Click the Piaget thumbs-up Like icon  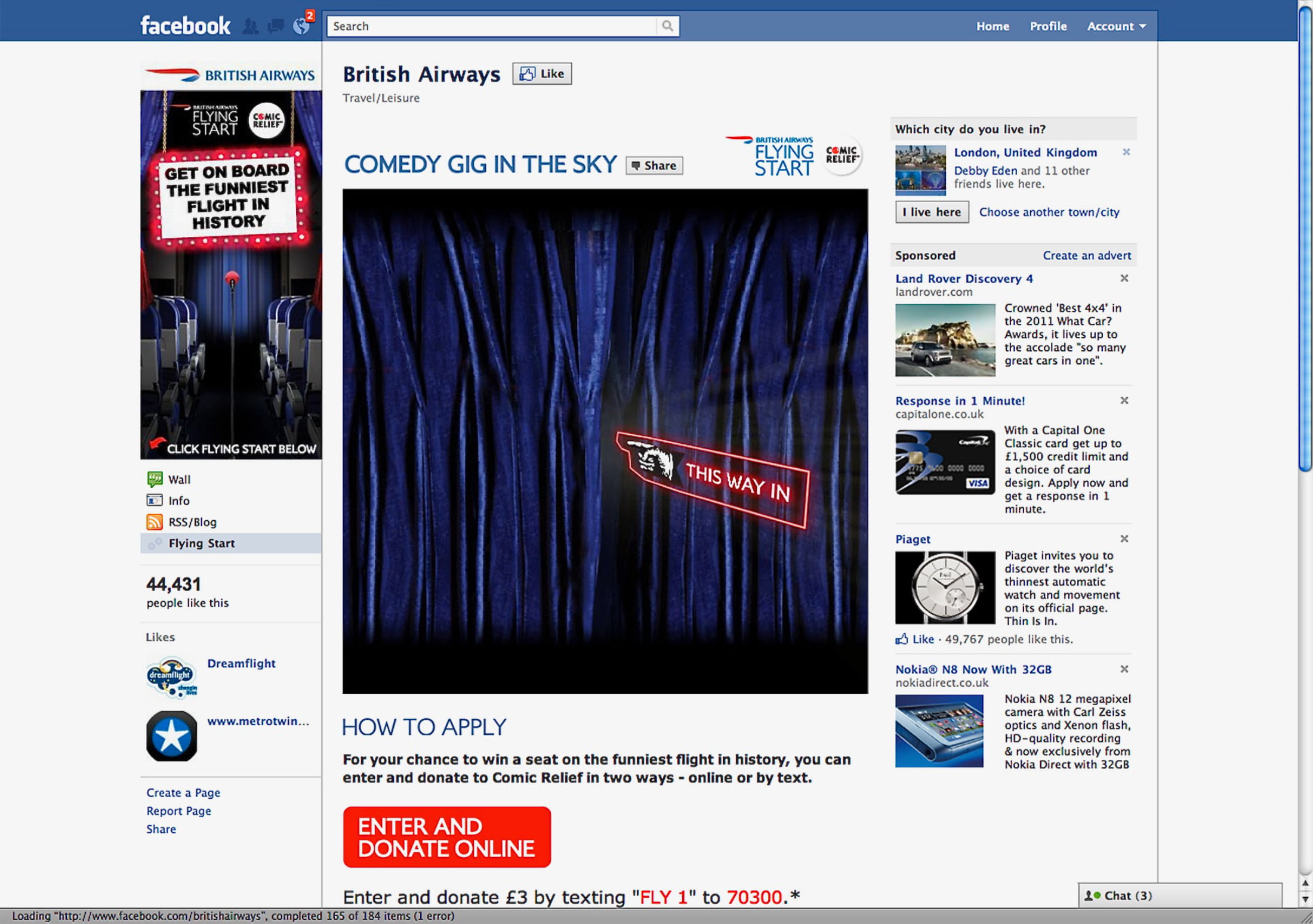tap(901, 639)
